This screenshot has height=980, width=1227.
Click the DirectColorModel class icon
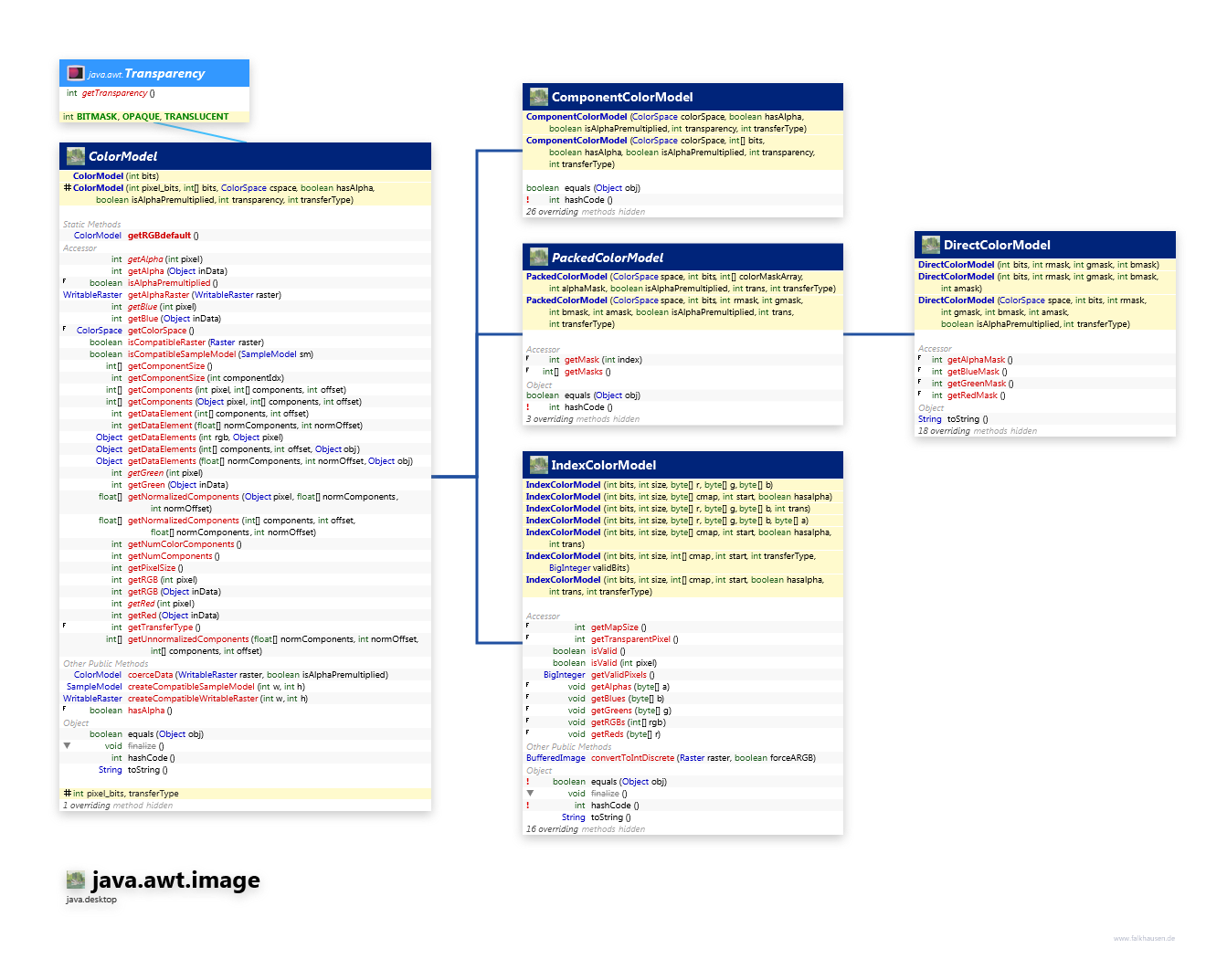coord(931,245)
